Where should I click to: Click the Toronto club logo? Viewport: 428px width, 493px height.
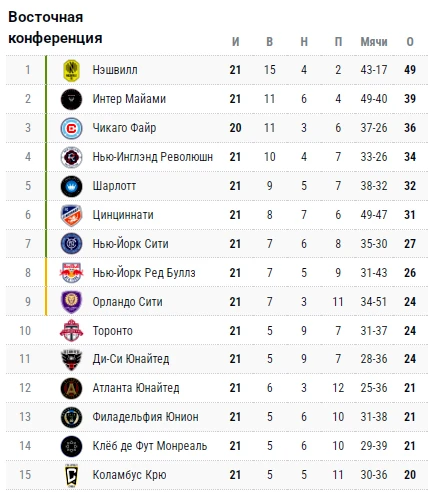point(71,331)
